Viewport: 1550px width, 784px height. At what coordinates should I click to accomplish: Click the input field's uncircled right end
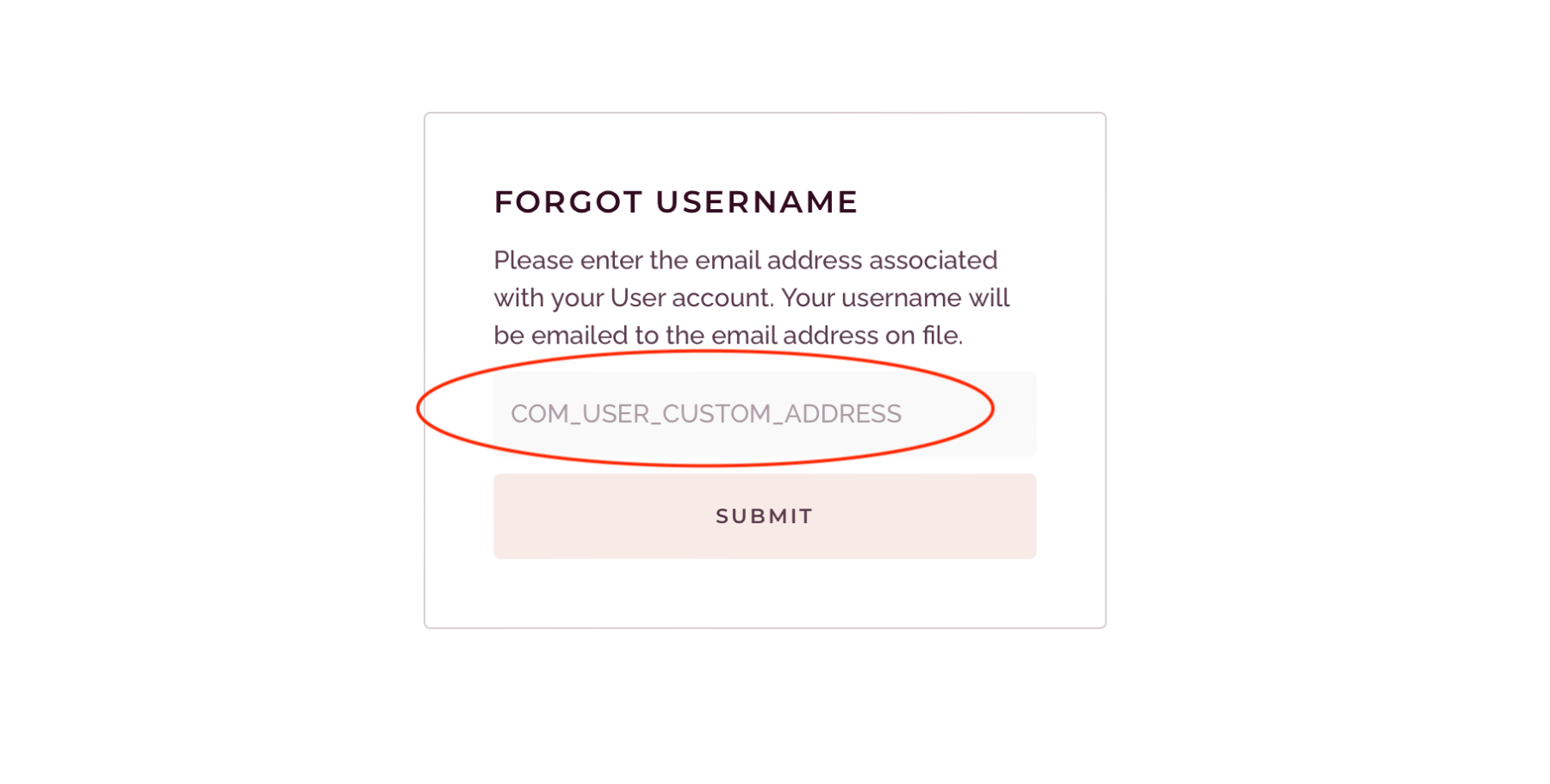coord(1016,414)
